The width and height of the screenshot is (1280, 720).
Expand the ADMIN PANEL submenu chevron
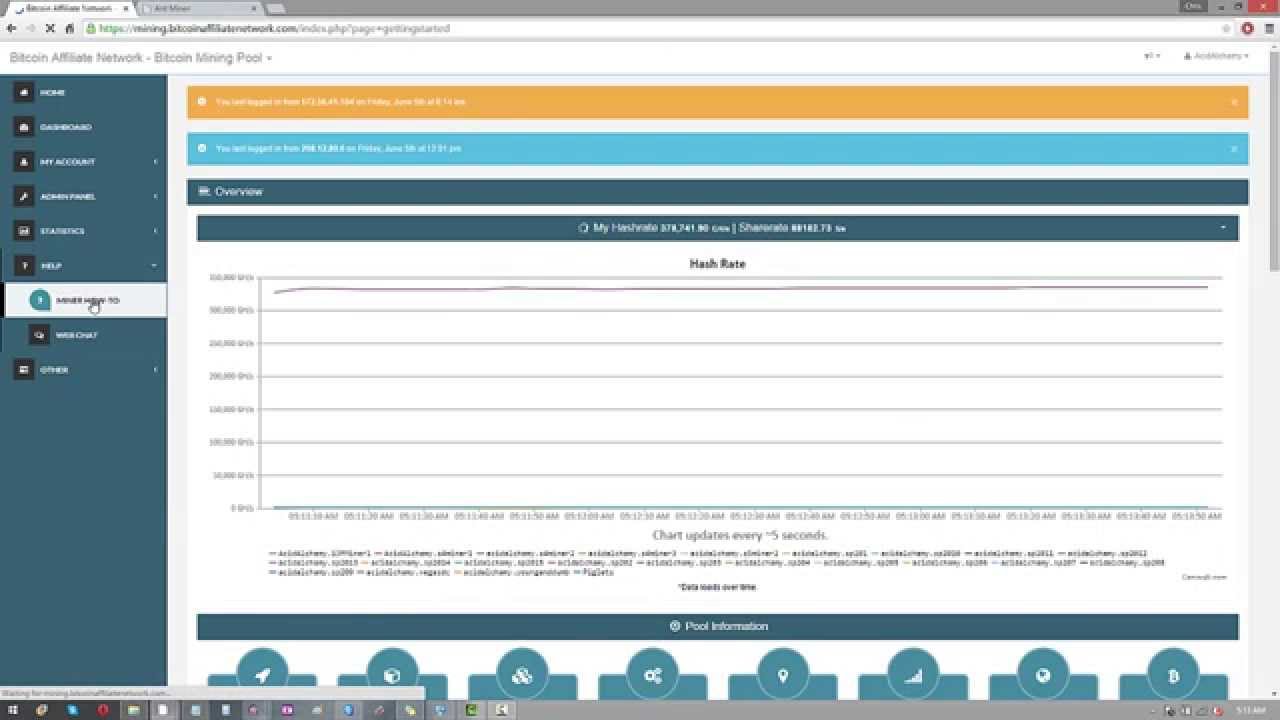point(155,197)
